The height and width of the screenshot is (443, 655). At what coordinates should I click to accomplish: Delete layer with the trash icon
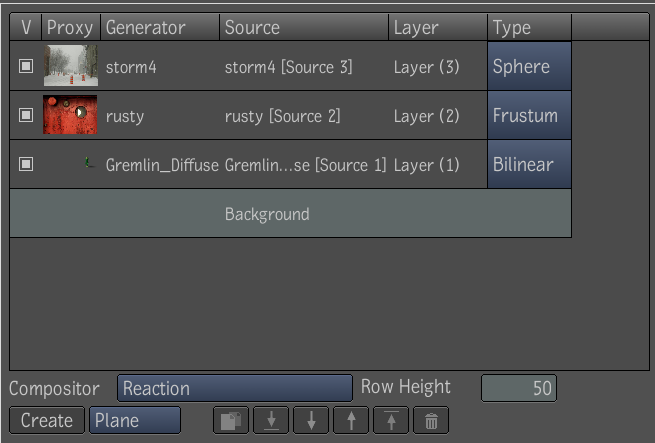coord(431,420)
